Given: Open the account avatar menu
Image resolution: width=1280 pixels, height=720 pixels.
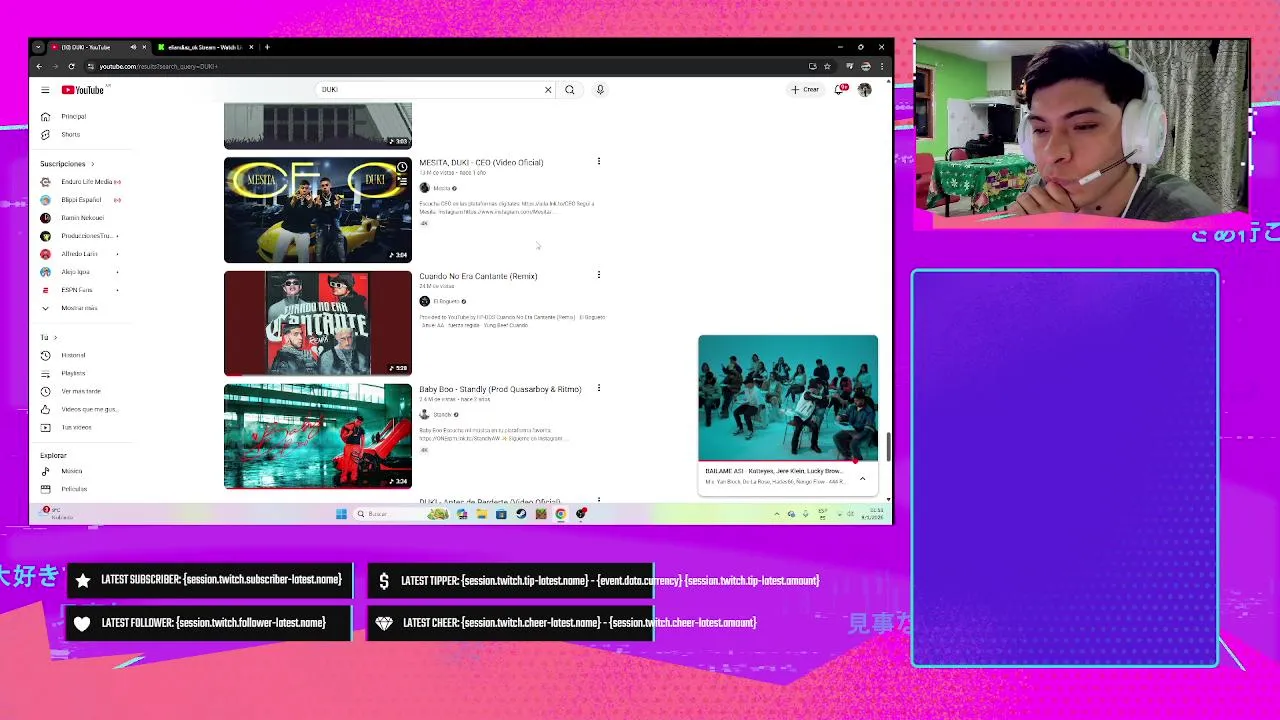Looking at the screenshot, I should (865, 90).
